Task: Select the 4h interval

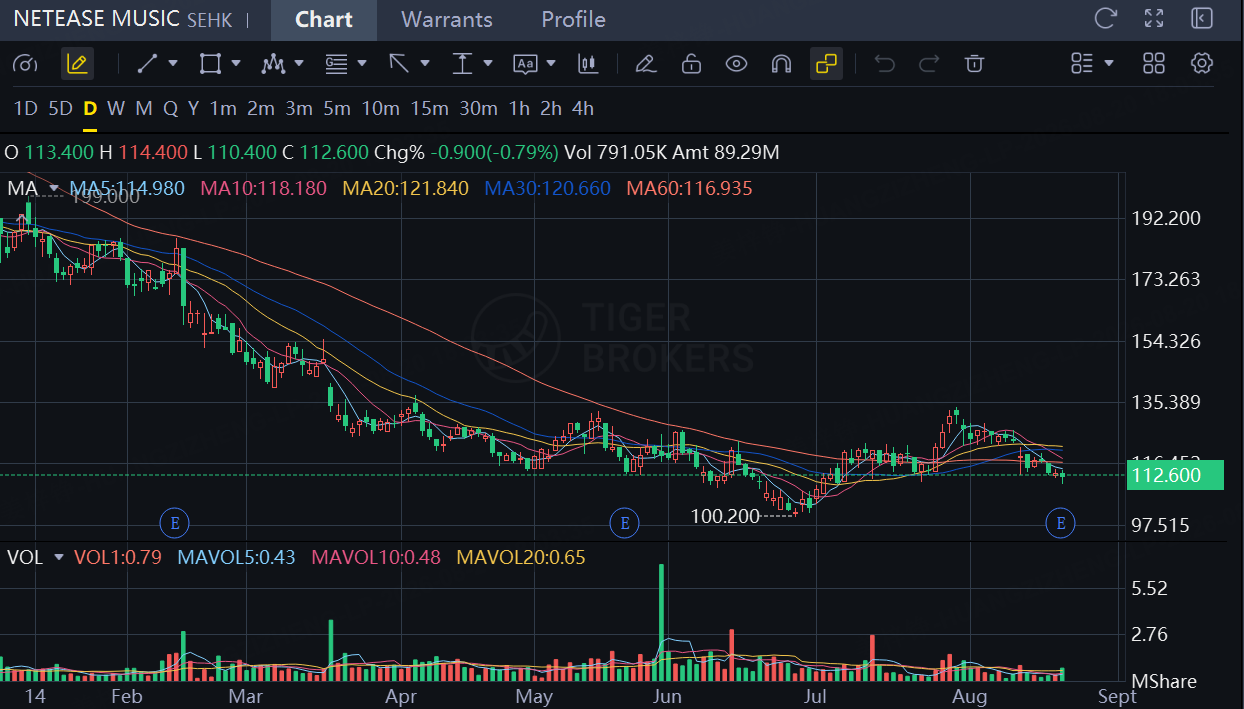Action: point(583,108)
